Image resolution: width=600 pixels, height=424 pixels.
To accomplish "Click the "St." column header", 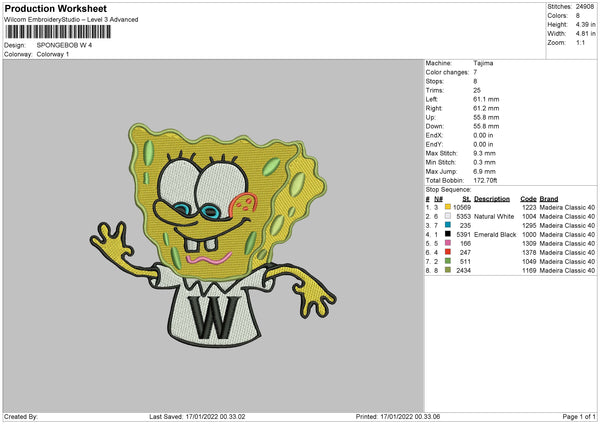I will coord(466,199).
